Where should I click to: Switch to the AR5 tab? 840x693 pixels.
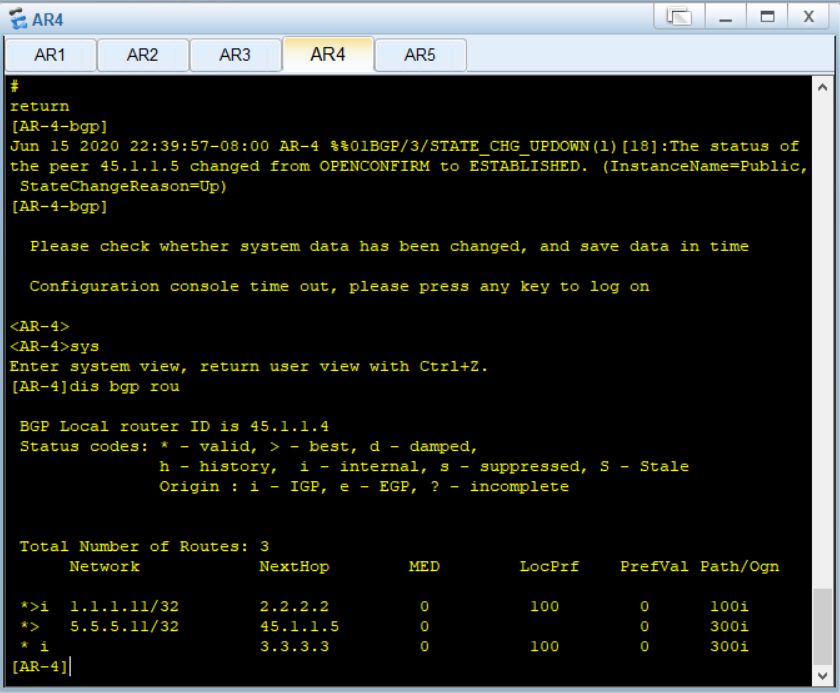coord(421,55)
